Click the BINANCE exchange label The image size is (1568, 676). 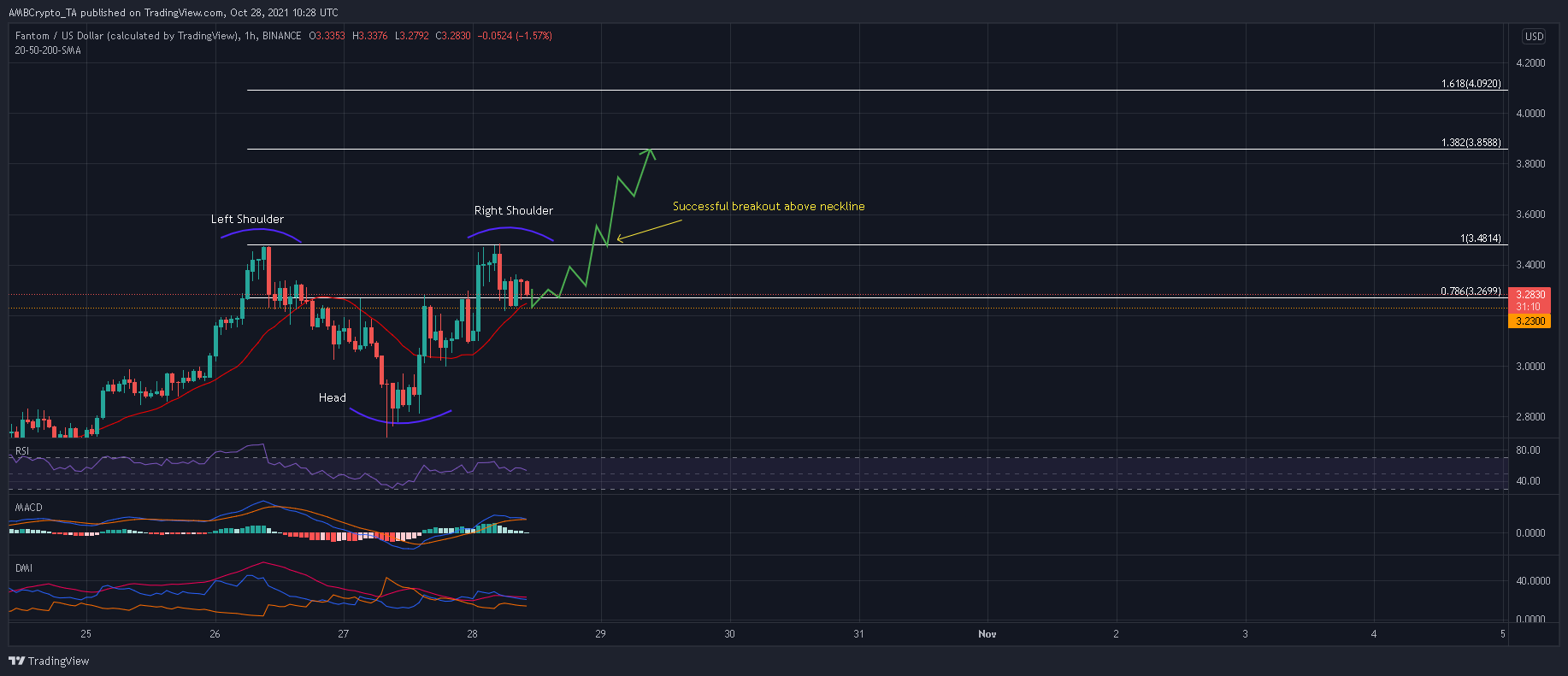[282, 36]
